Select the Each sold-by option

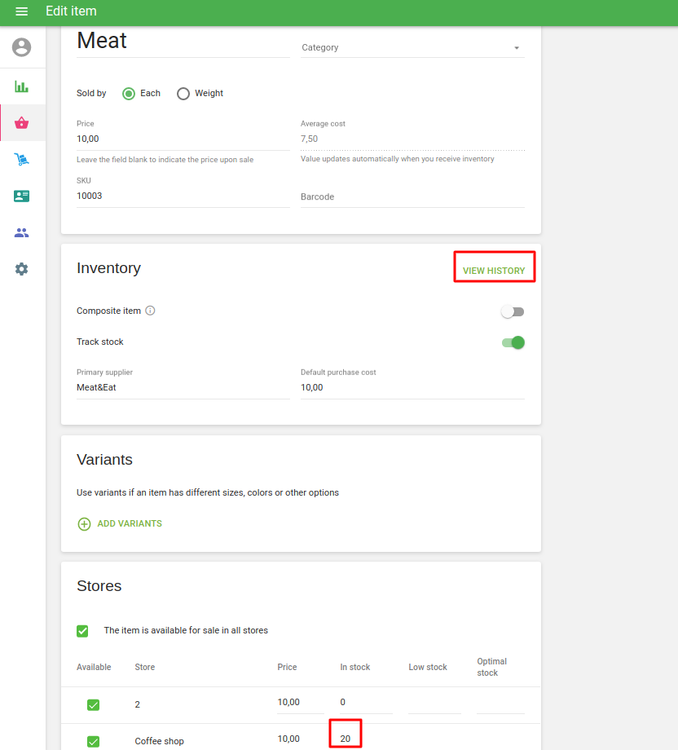coord(129,94)
